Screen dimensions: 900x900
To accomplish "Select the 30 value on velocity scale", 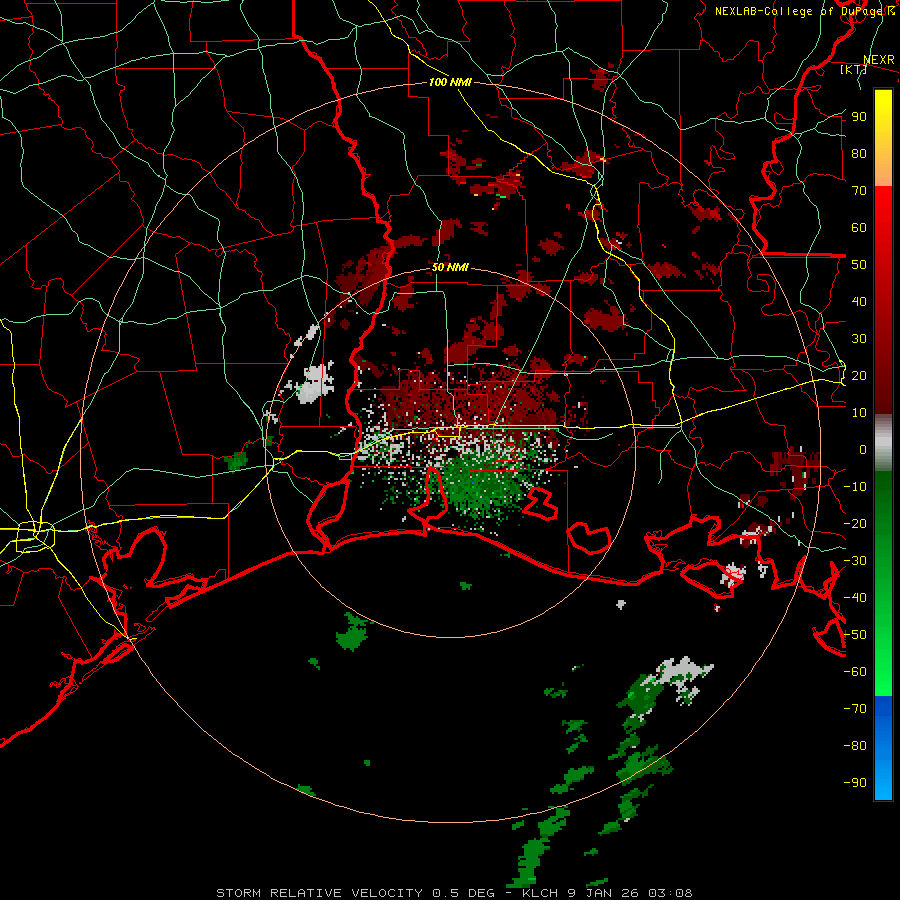I will 859,339.
